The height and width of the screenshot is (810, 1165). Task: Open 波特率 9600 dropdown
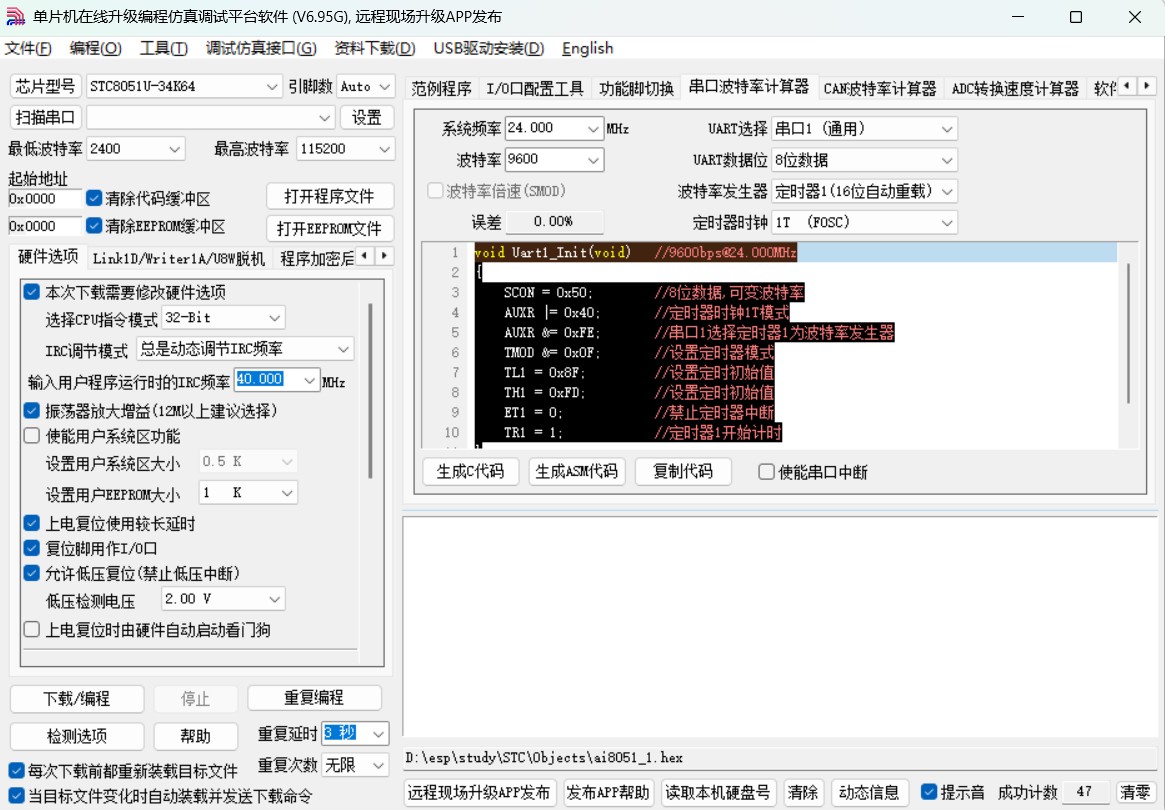click(554, 160)
